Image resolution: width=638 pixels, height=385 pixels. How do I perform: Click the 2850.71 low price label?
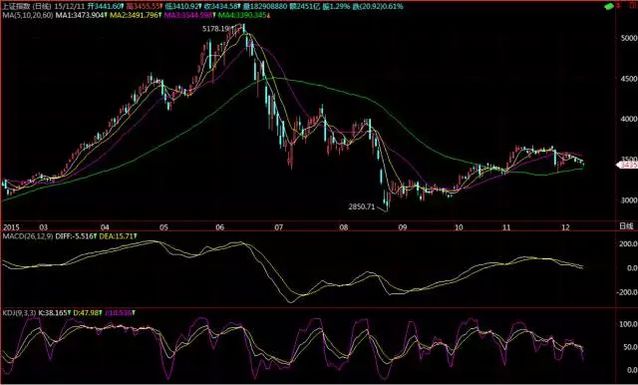point(361,207)
